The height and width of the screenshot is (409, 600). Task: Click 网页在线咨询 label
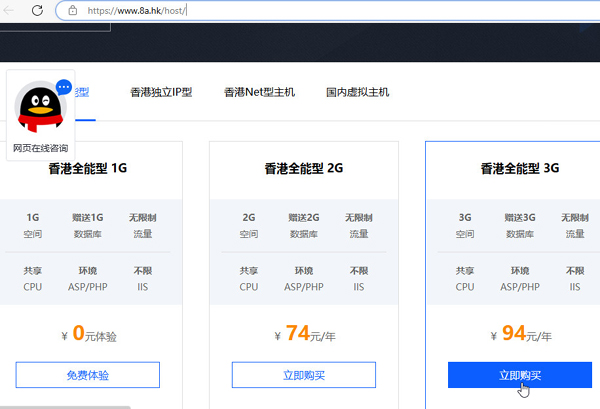41,148
